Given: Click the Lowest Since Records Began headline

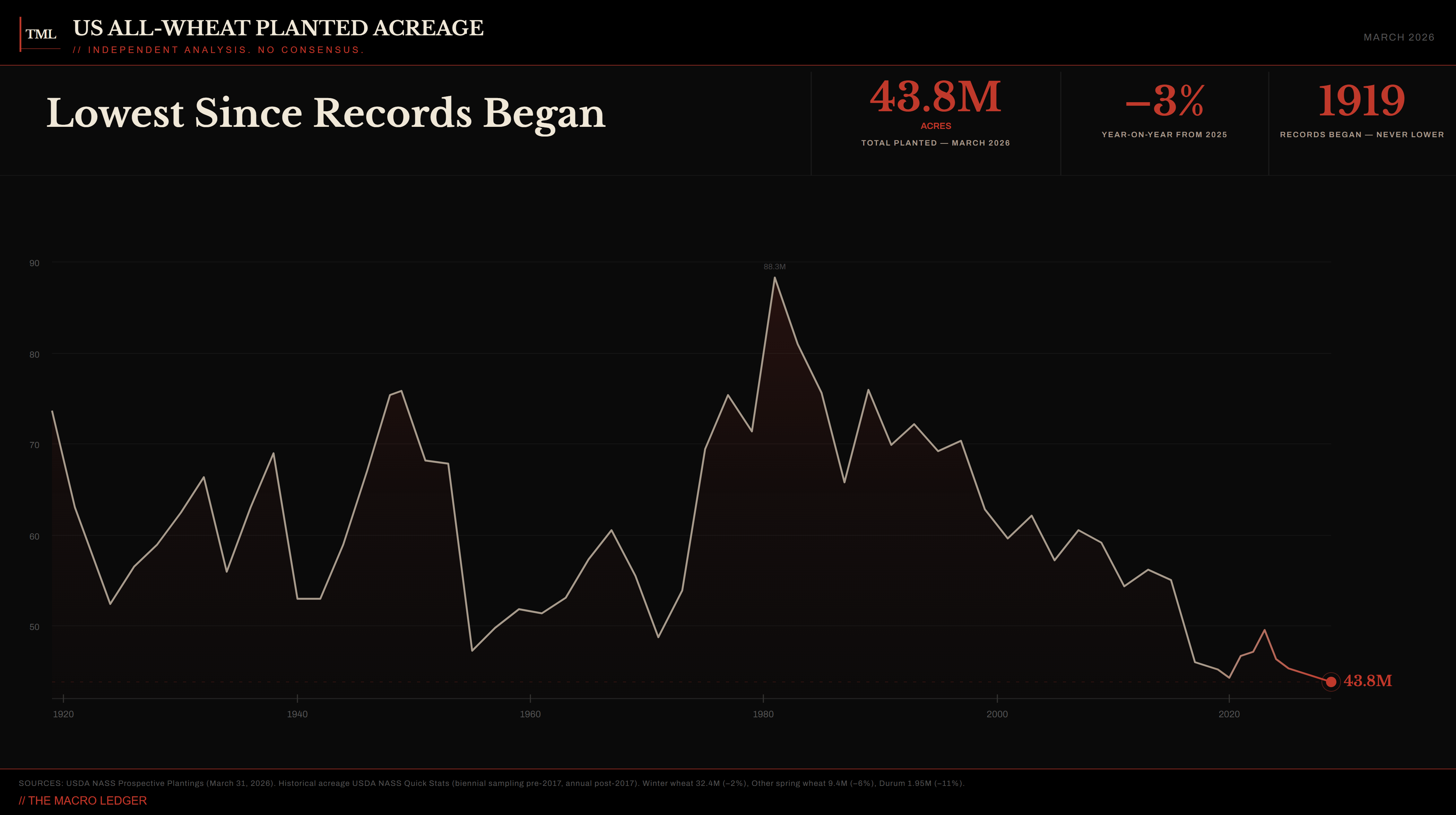Looking at the screenshot, I should (326, 113).
